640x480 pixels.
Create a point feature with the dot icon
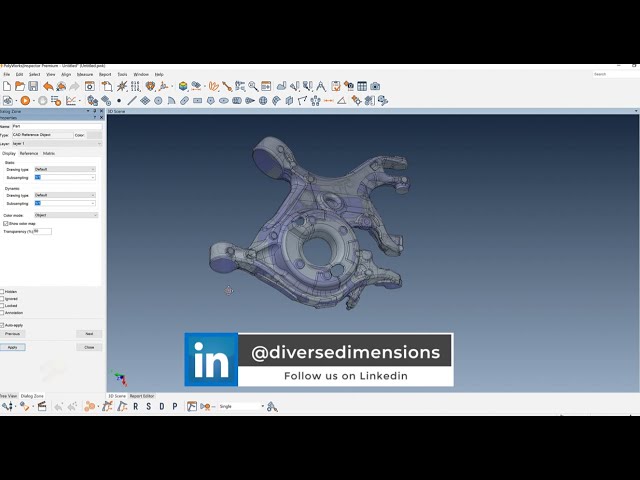tap(119, 100)
